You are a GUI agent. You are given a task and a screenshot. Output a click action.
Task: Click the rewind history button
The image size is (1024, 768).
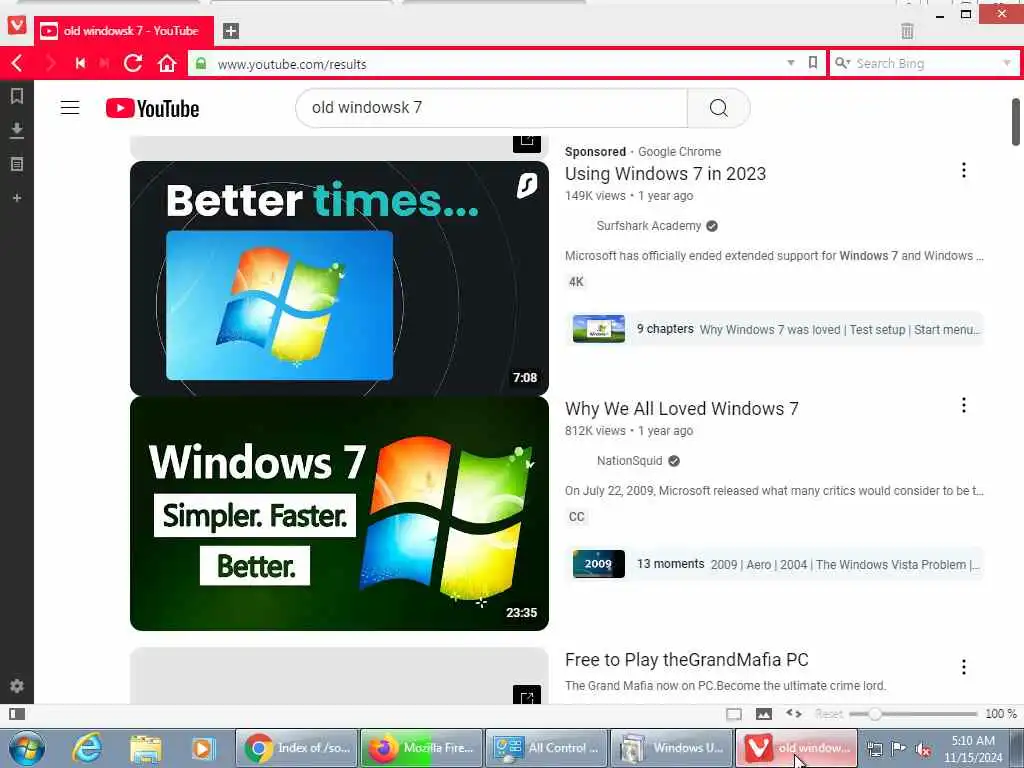[x=80, y=63]
